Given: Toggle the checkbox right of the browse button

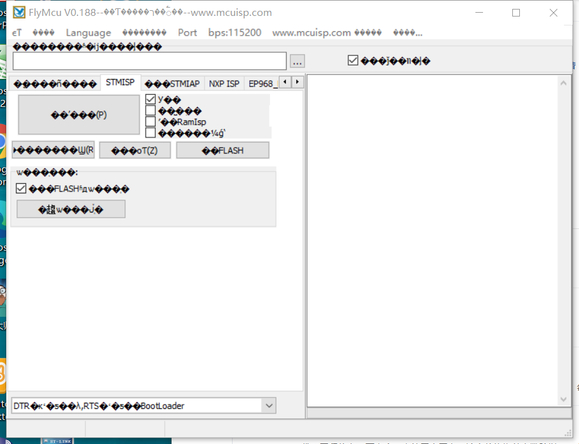Looking at the screenshot, I should pos(353,60).
